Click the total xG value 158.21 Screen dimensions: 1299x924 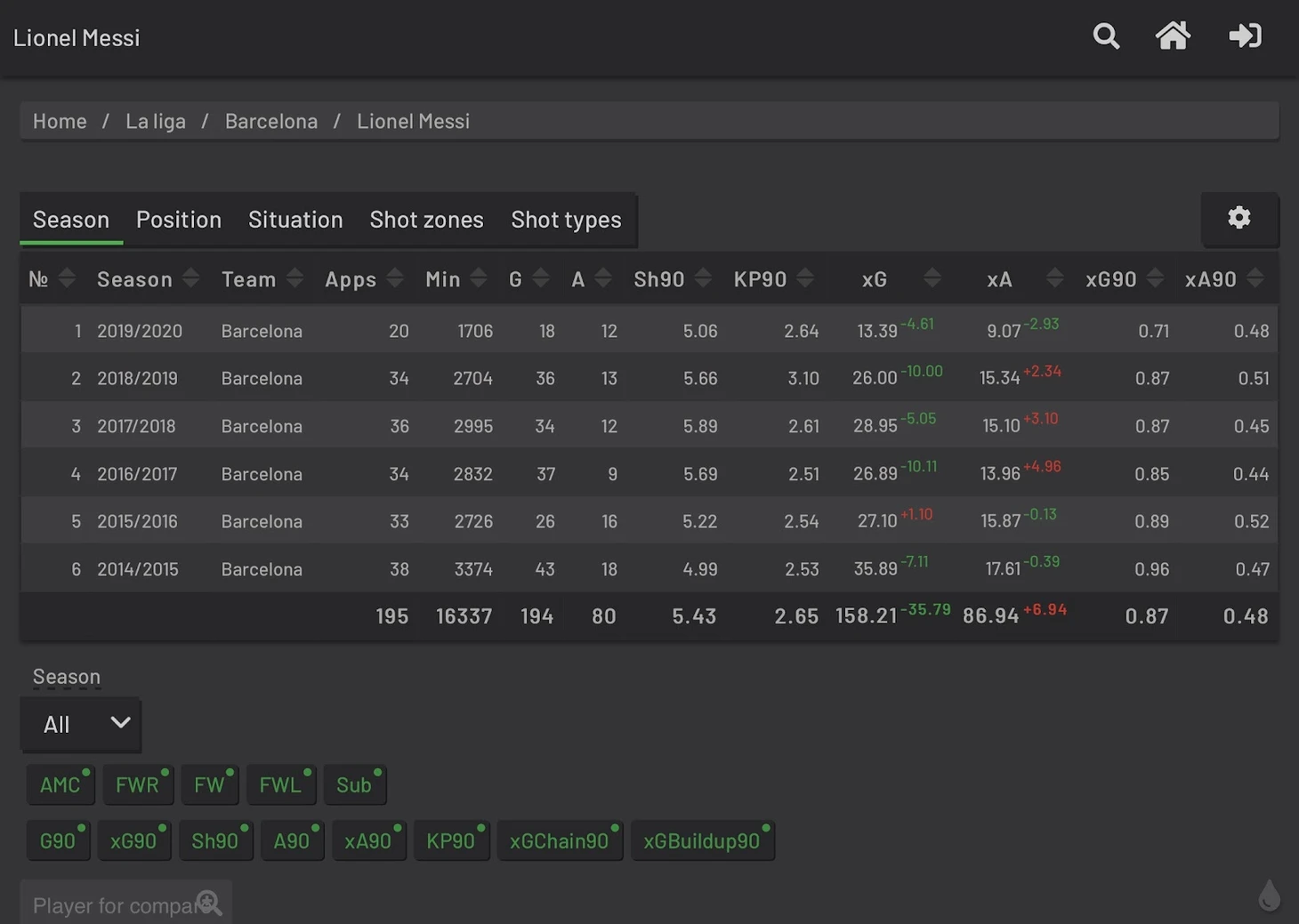[866, 616]
